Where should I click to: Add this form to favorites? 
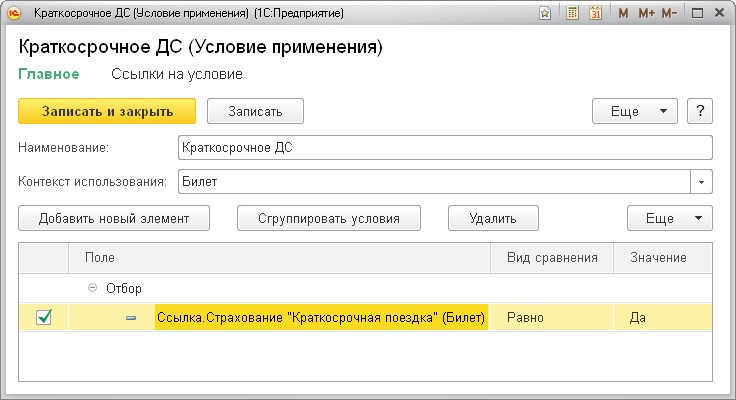(545, 14)
